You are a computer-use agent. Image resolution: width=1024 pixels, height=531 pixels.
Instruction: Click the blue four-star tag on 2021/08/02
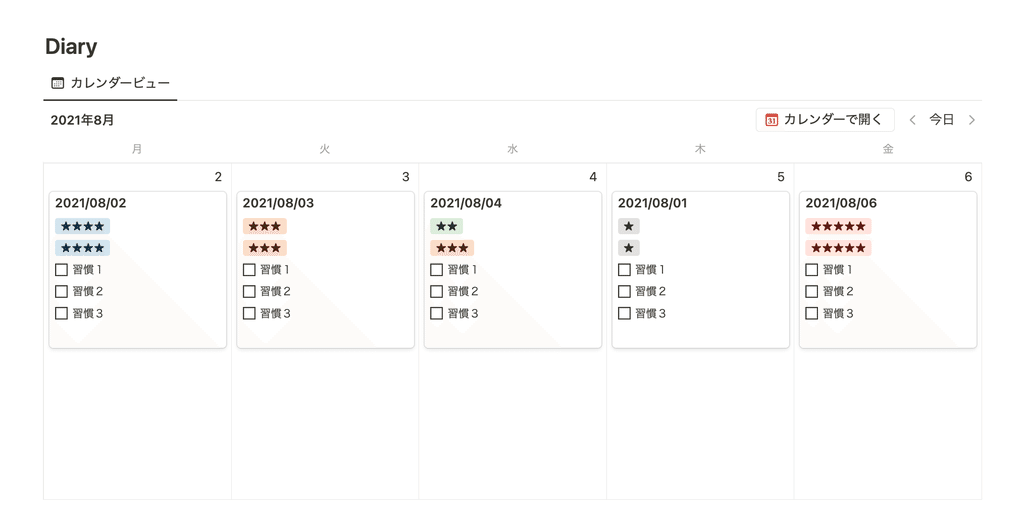[x=82, y=227]
